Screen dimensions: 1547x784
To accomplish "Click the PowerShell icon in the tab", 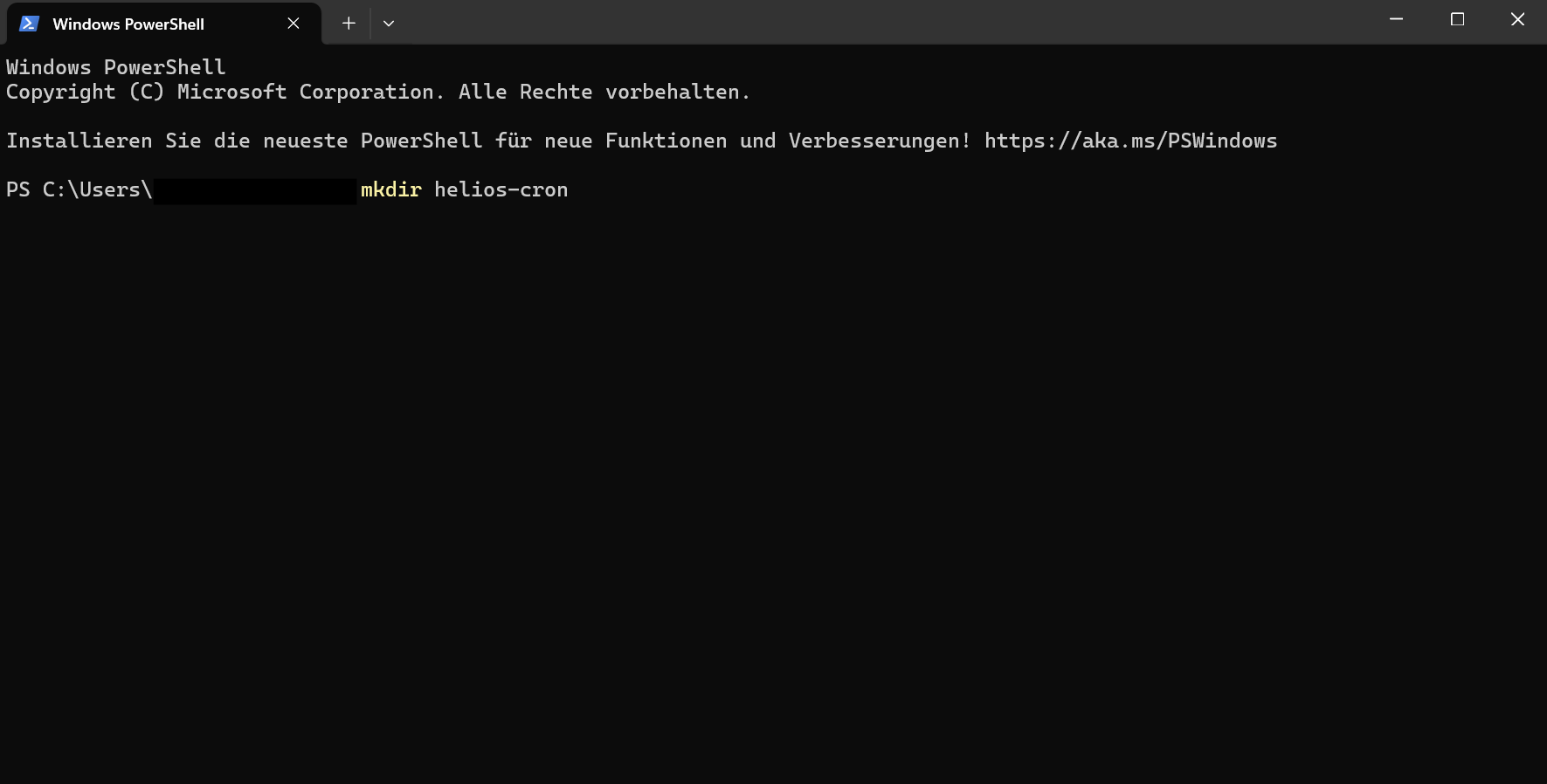I will pos(29,24).
